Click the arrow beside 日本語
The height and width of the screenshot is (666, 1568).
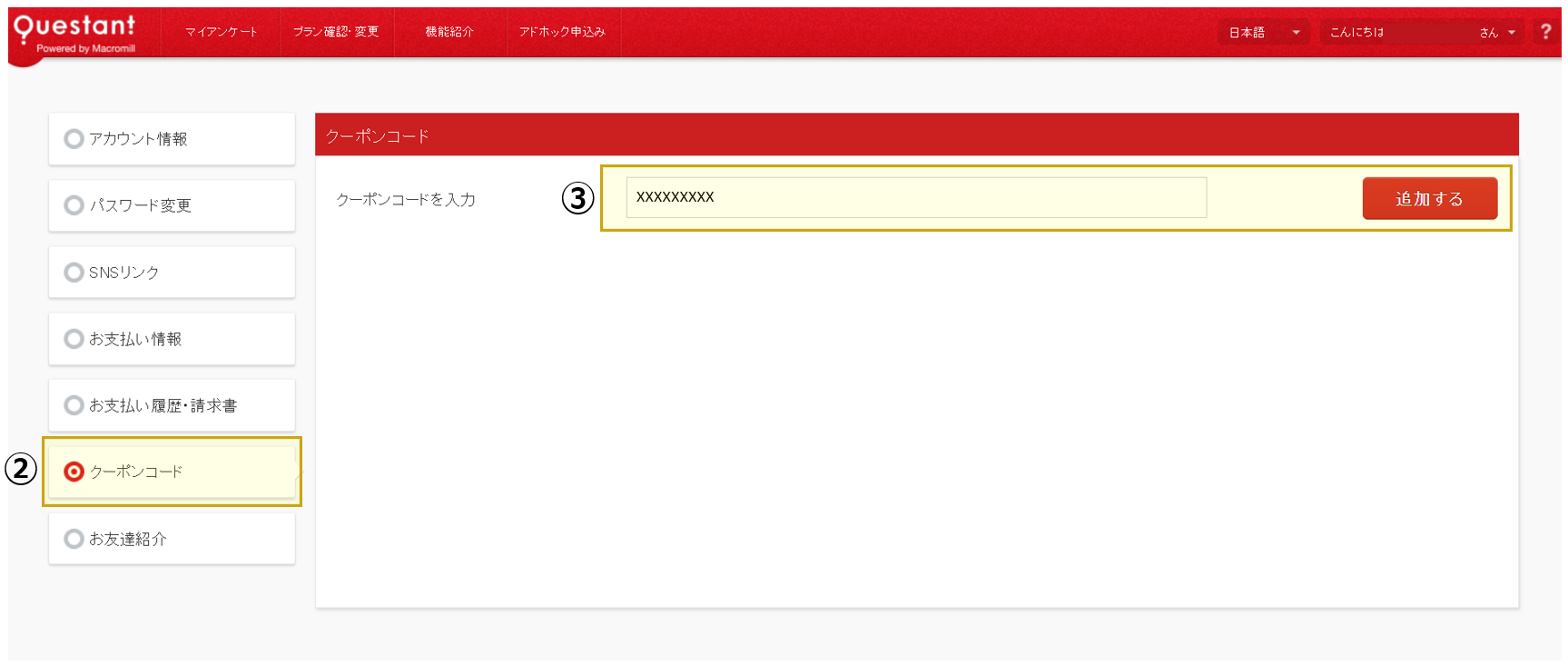click(1296, 33)
